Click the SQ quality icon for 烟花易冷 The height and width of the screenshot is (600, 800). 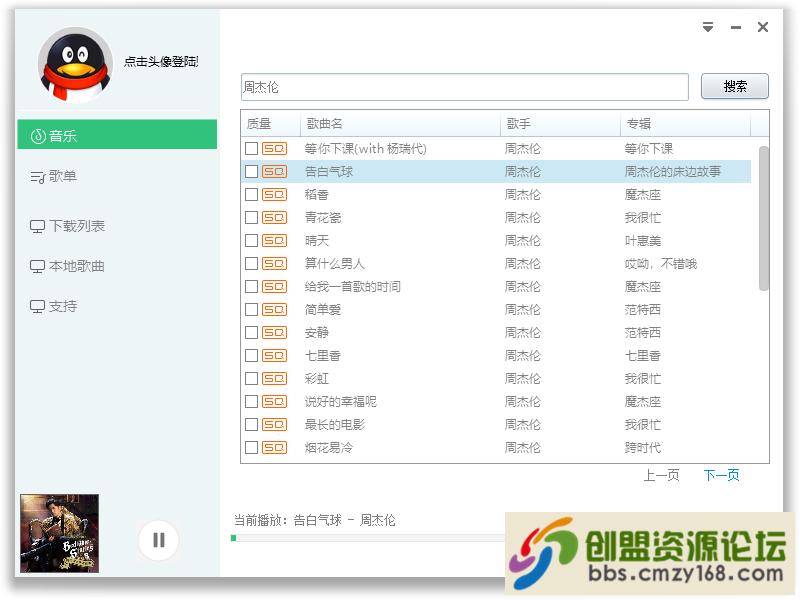(x=274, y=447)
